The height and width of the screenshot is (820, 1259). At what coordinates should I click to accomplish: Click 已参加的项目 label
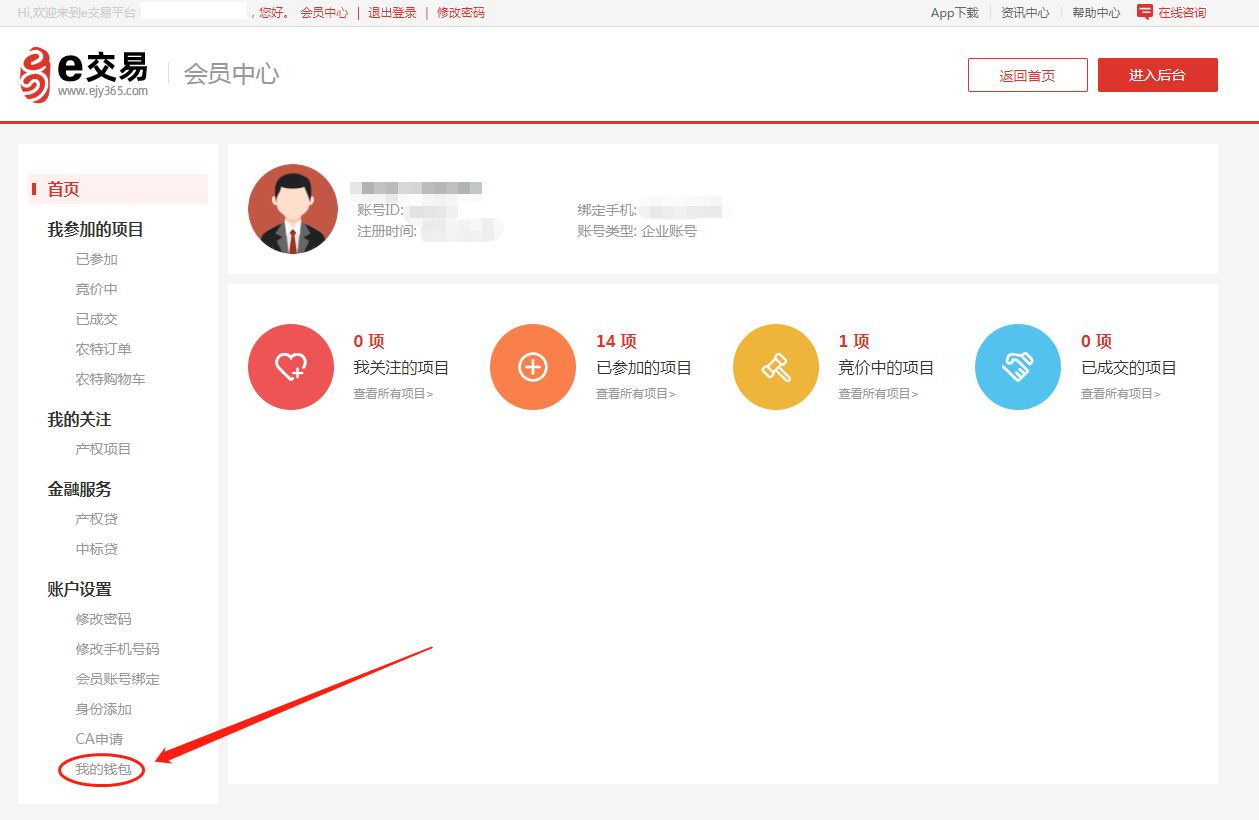pyautogui.click(x=644, y=368)
